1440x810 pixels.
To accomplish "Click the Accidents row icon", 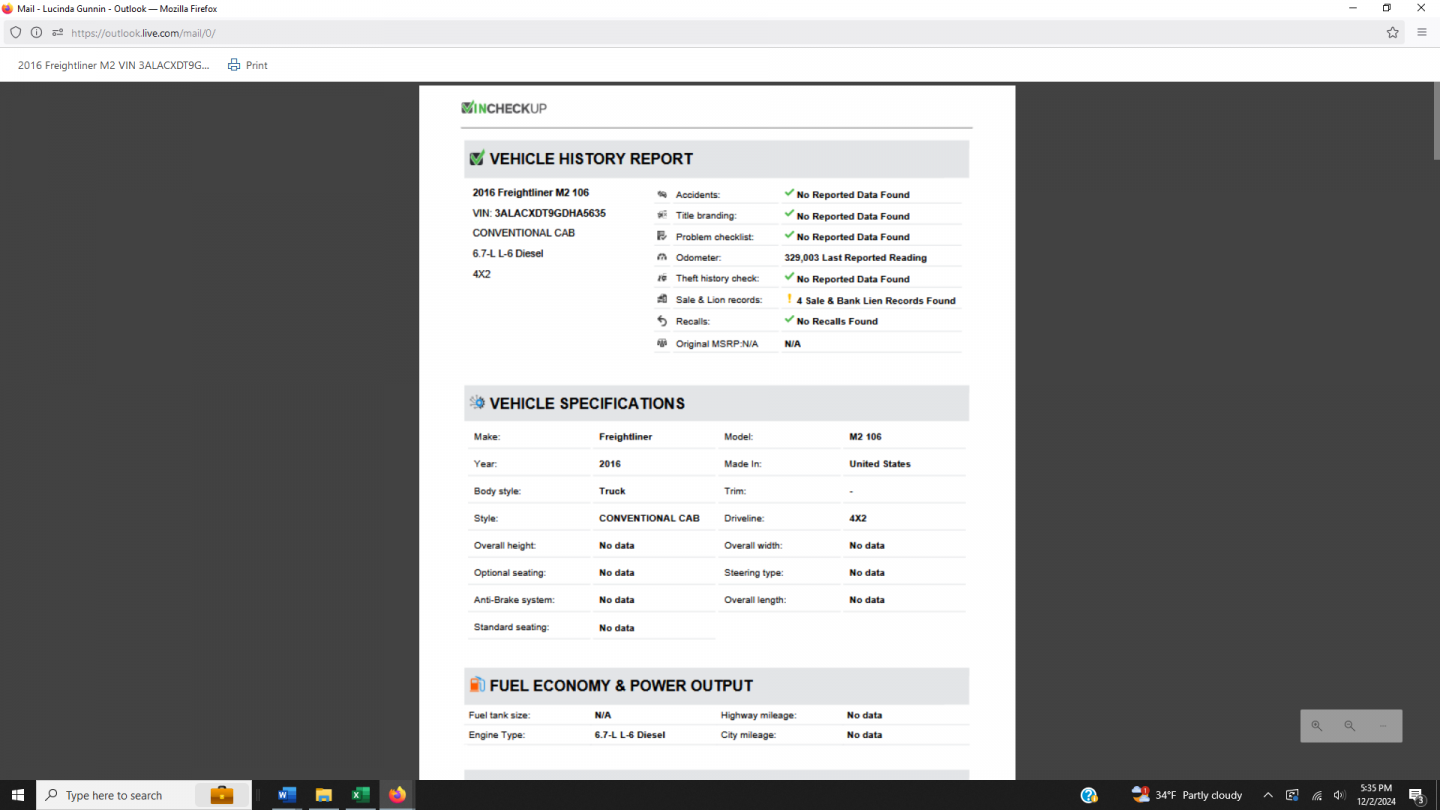I will (662, 195).
